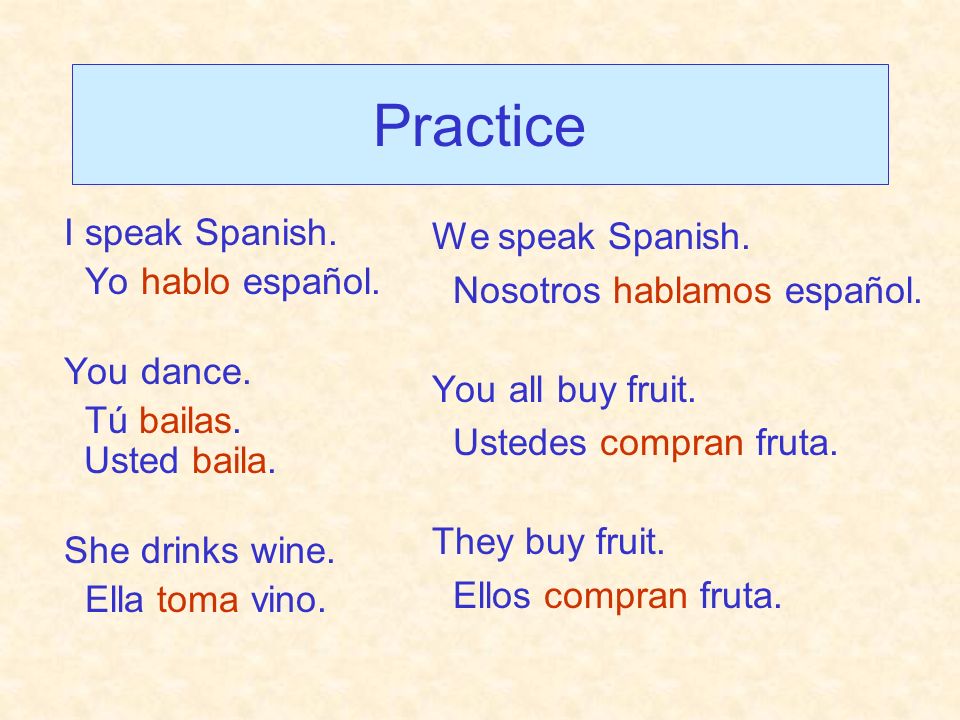
Task: Click the red word 'baila' after Usted
Action: tap(230, 461)
